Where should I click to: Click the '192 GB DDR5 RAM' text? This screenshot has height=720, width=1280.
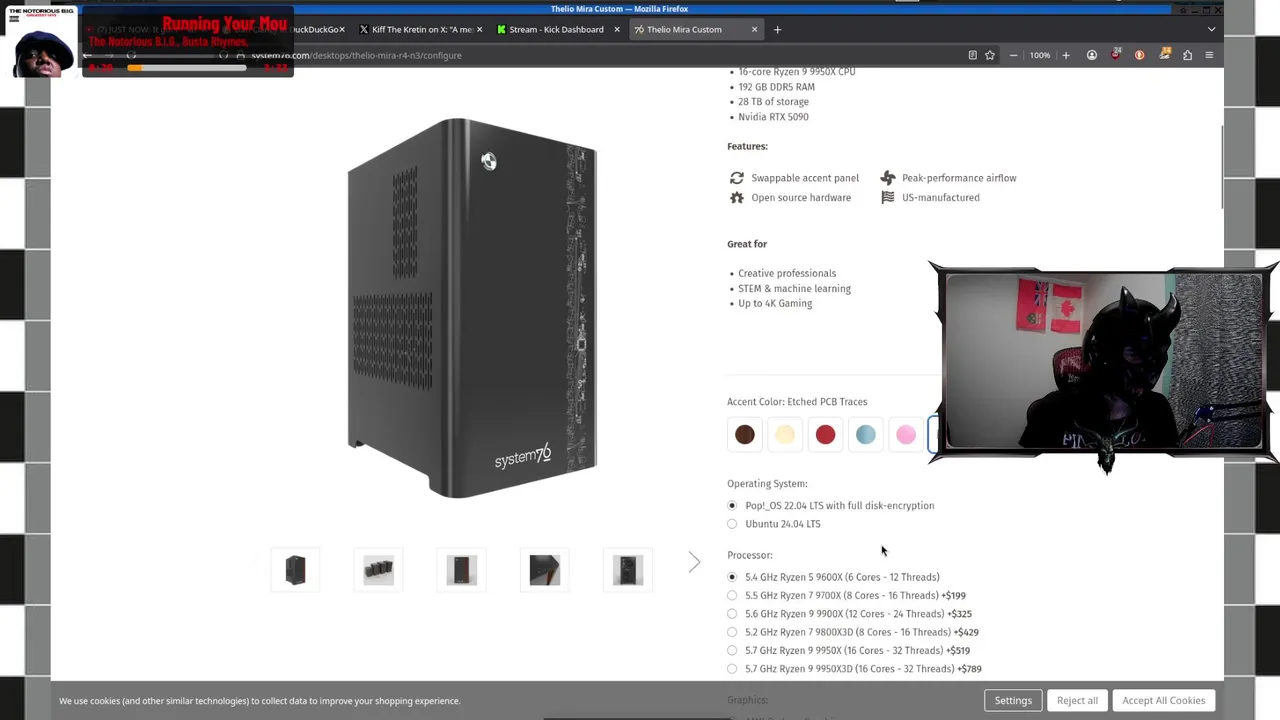(776, 87)
